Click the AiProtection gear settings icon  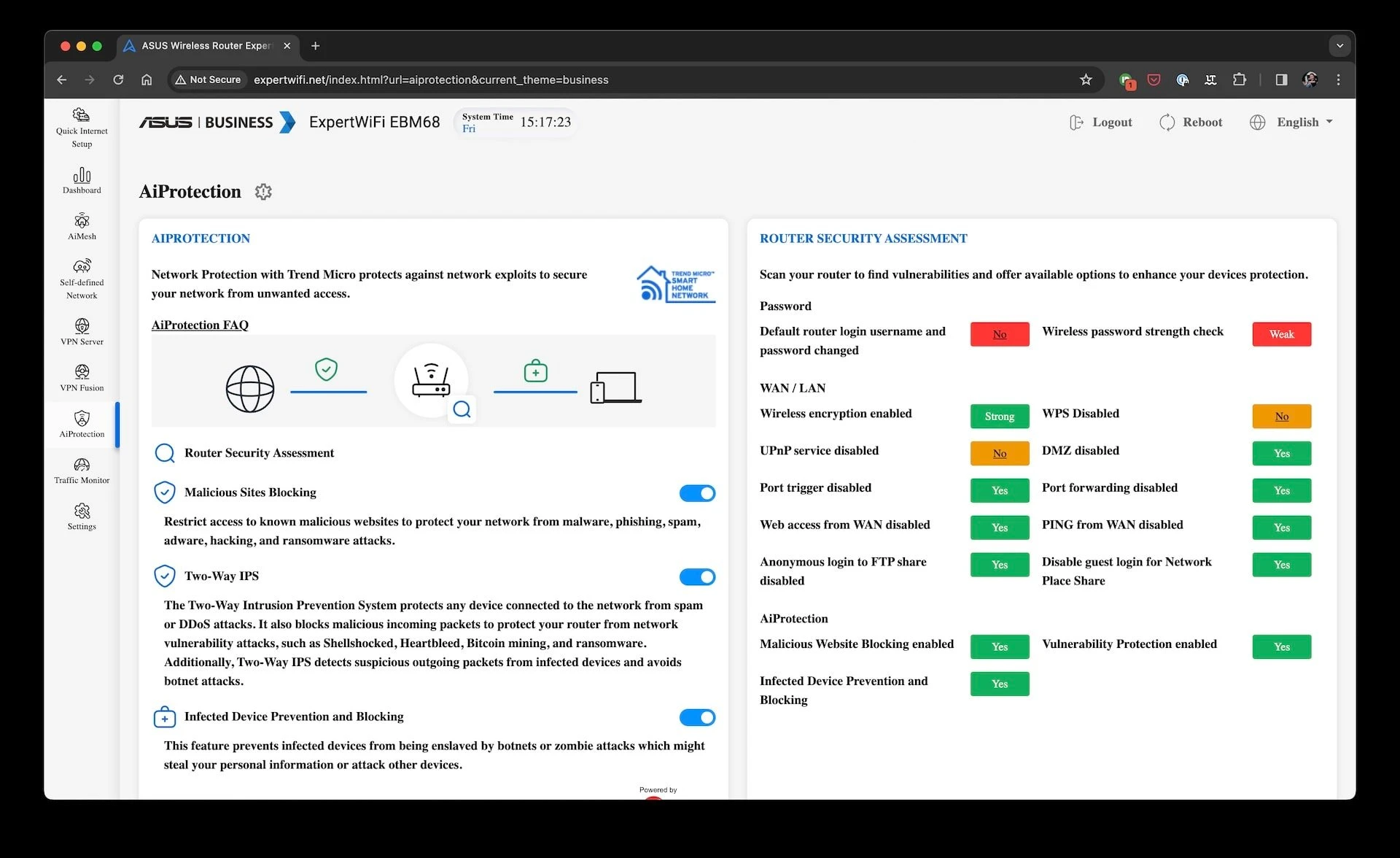click(263, 192)
